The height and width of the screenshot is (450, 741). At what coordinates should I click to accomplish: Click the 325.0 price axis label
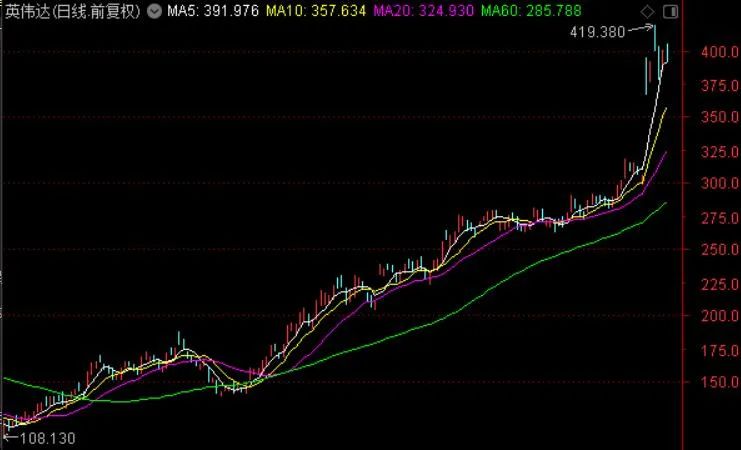pyautogui.click(x=720, y=152)
